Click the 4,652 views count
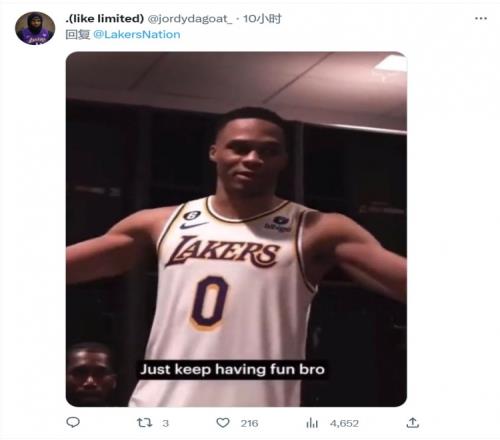 coord(344,423)
